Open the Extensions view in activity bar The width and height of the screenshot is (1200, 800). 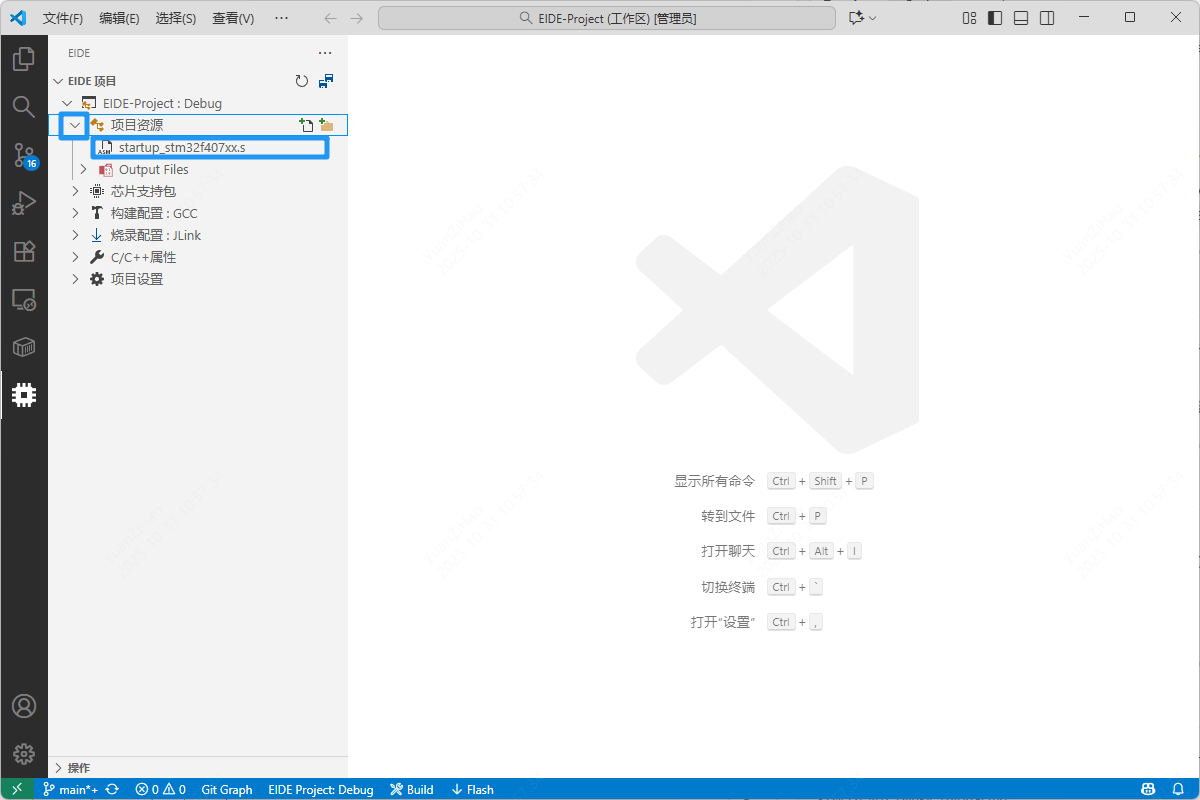(x=24, y=251)
